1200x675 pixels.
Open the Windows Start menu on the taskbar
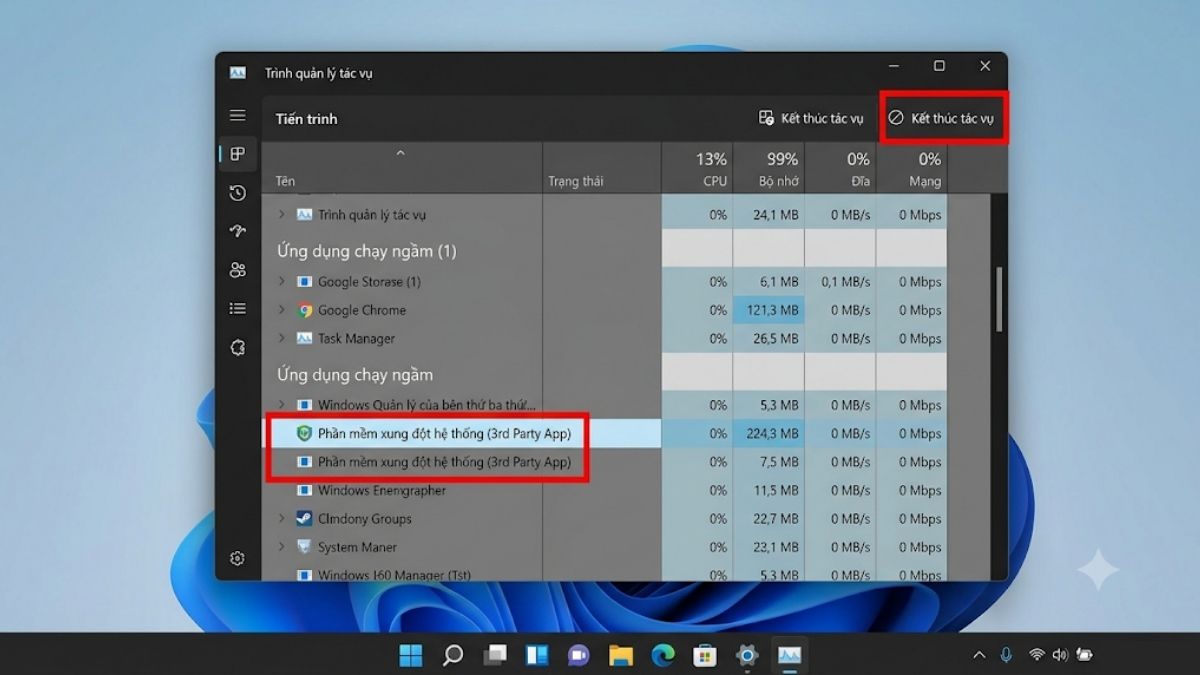[411, 655]
